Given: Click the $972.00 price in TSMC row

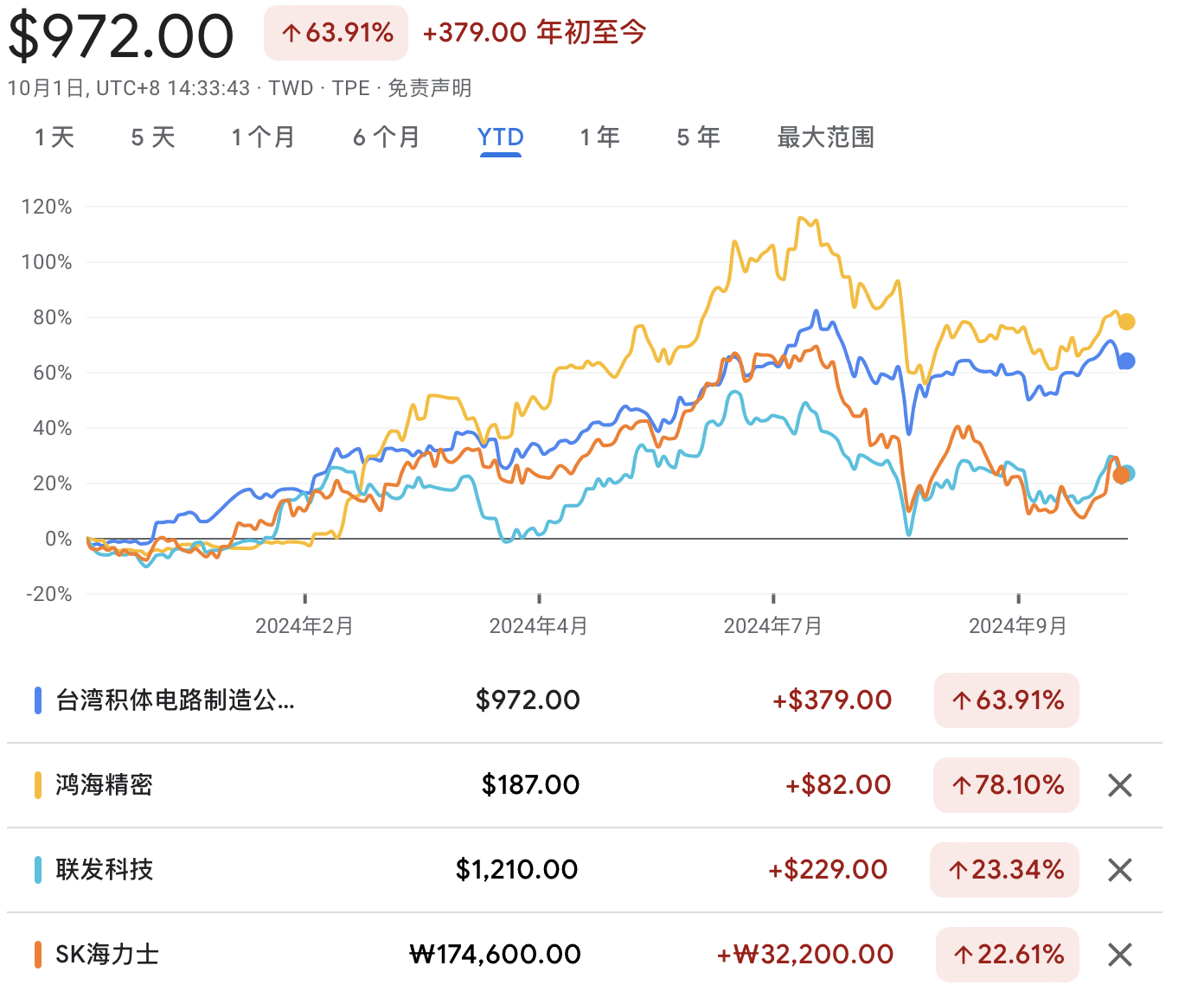Looking at the screenshot, I should [x=528, y=700].
